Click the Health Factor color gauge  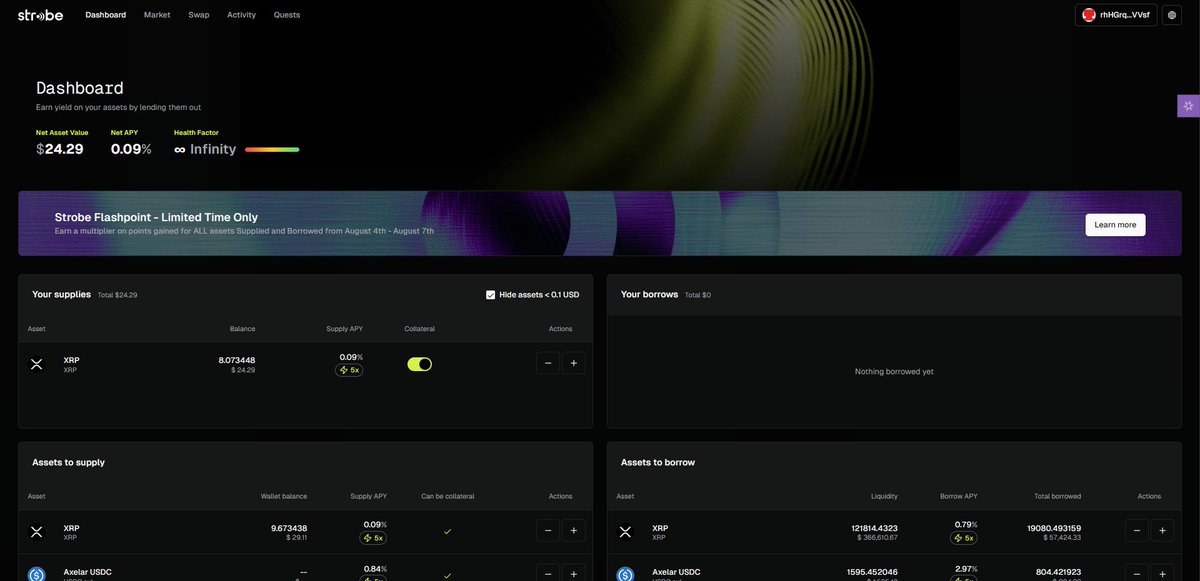(272, 150)
